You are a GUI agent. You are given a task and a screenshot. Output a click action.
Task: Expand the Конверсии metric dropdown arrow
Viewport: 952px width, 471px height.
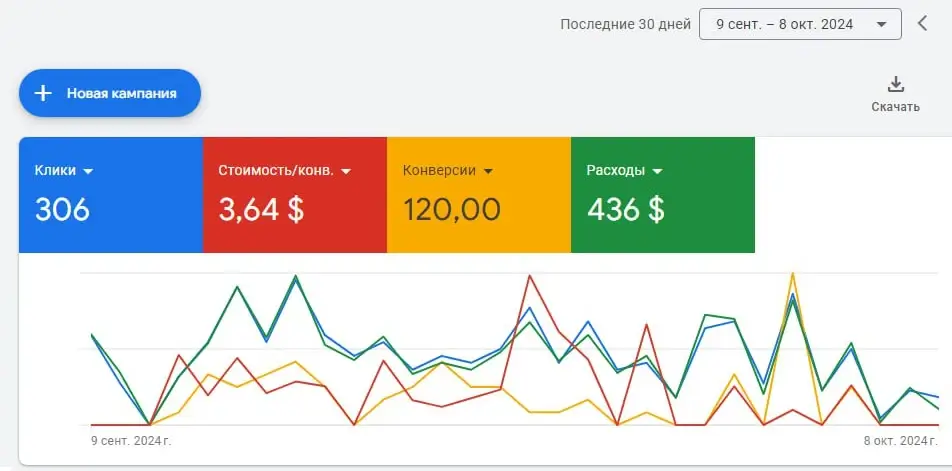488,172
